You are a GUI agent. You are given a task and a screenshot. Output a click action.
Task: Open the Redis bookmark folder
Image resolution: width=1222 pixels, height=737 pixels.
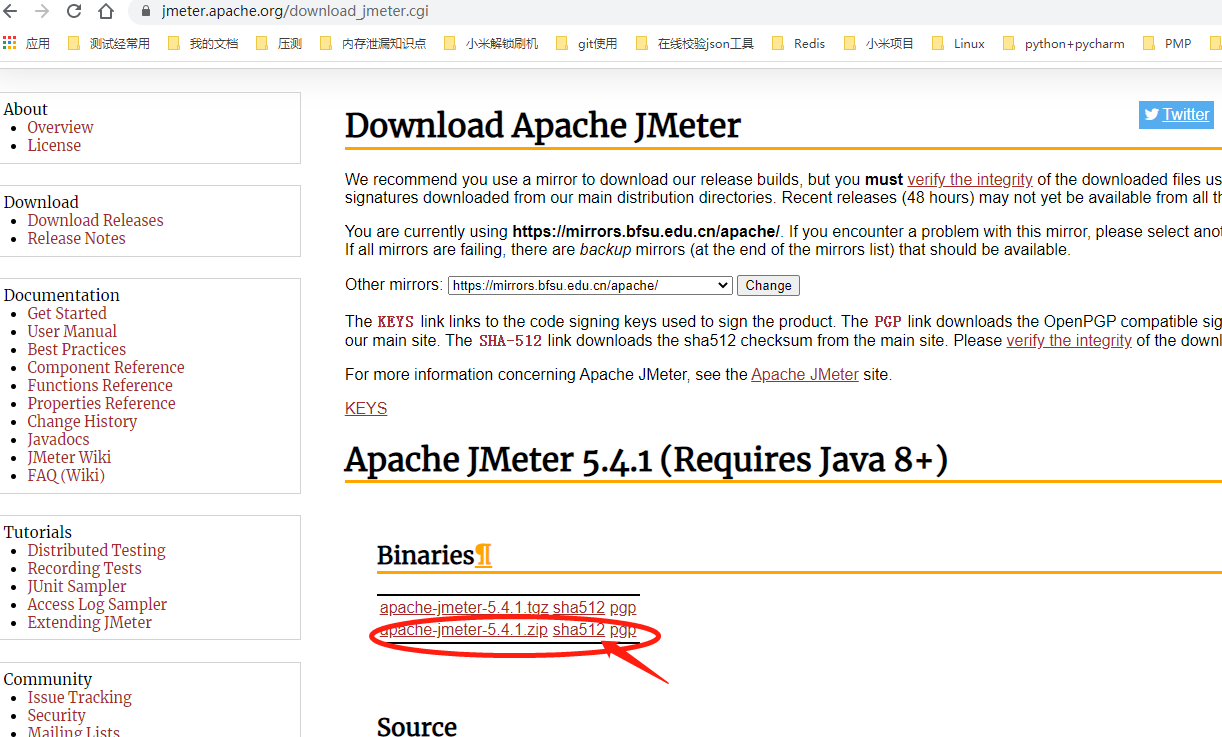click(x=798, y=43)
